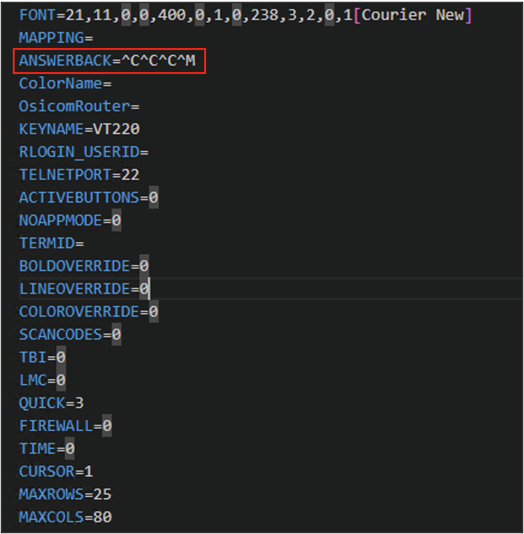Select the highlighted ANSWERBACK line
This screenshot has height=534, width=524.
109,61
